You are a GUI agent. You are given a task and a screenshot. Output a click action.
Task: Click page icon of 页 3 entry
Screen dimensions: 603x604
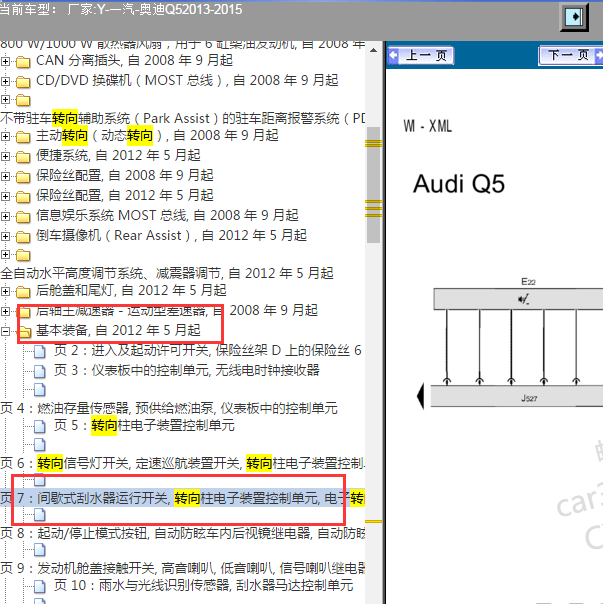(40, 371)
